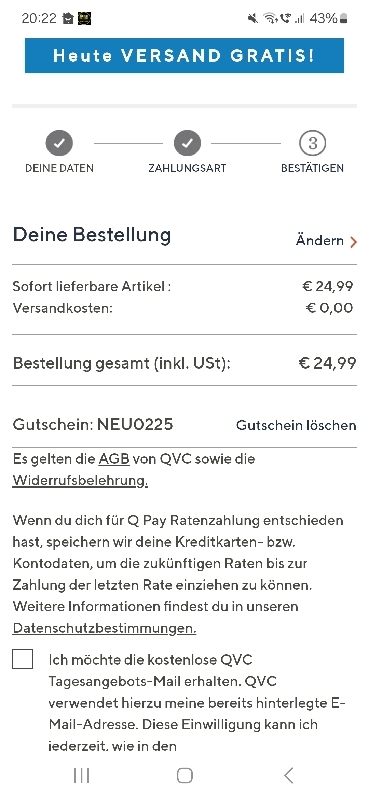Select the ZAHLUNGSART step label
The height and width of the screenshot is (800, 369).
187,168
